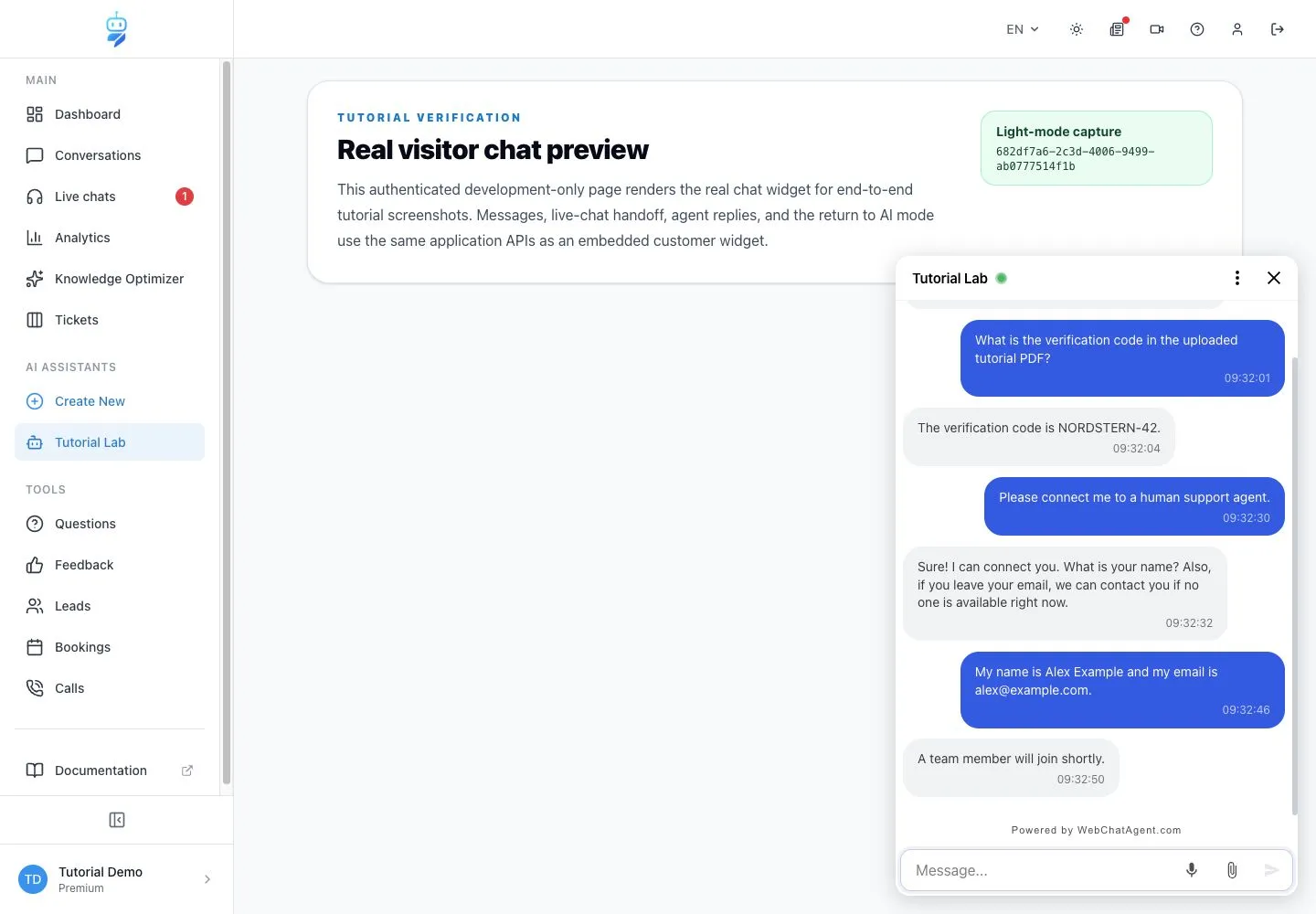Image resolution: width=1316 pixels, height=914 pixels.
Task: Collapse the sidebar with the panel icon
Action: [x=117, y=820]
